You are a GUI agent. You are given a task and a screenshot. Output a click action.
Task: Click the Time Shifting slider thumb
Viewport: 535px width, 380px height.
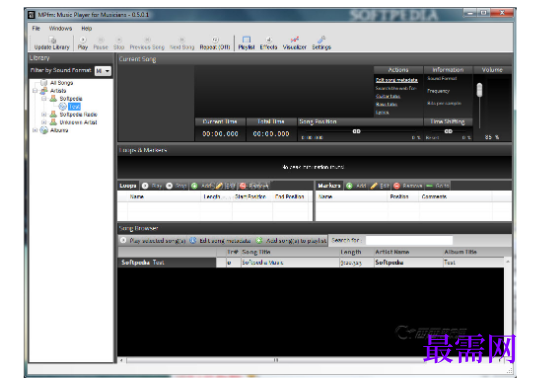(x=448, y=131)
